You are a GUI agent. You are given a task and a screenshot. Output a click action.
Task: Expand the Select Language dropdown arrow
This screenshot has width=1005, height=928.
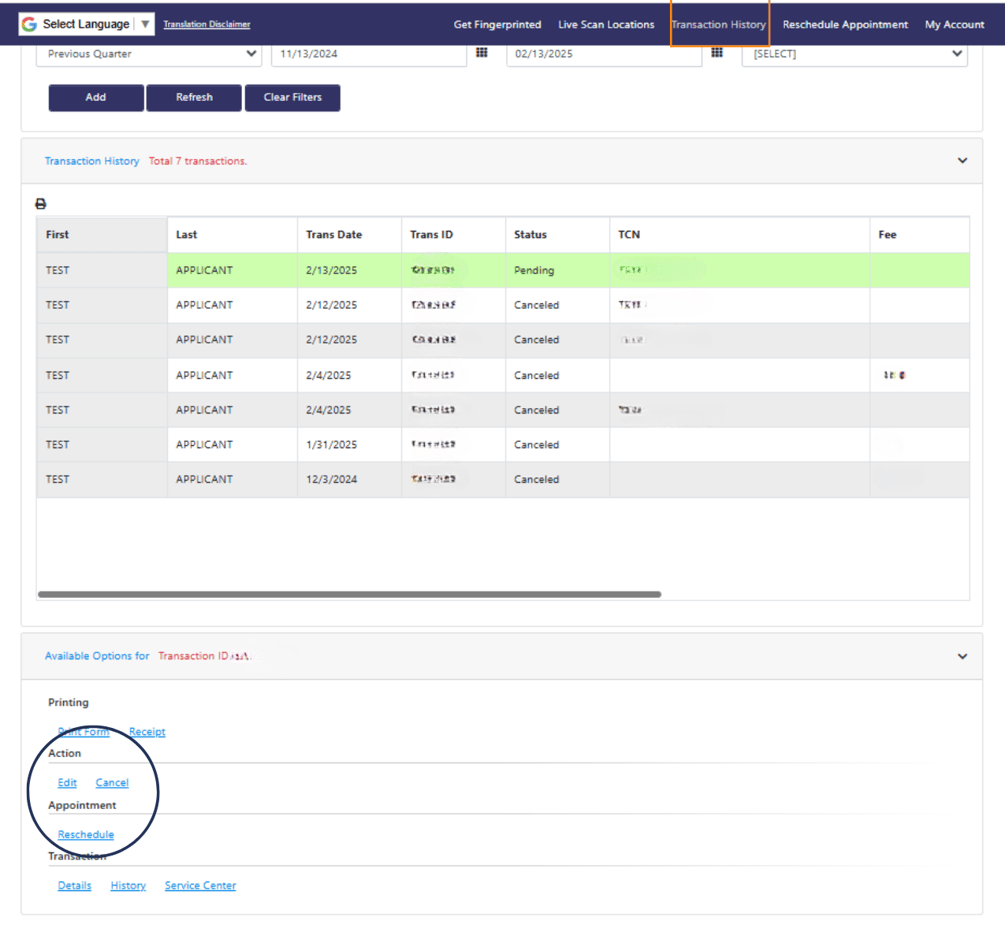143,22
